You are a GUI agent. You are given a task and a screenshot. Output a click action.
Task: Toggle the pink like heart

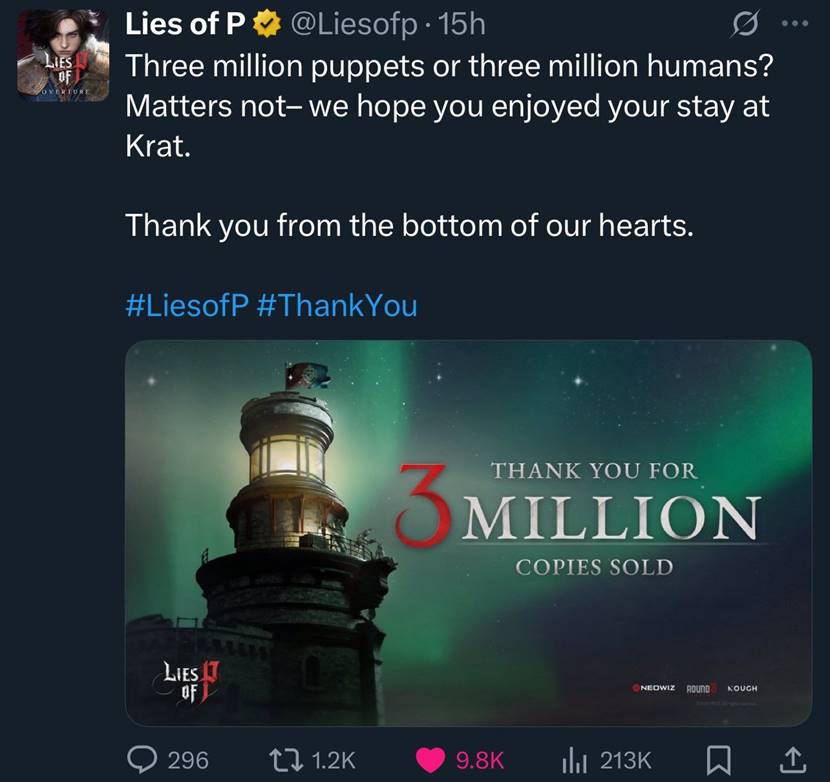pos(430,760)
